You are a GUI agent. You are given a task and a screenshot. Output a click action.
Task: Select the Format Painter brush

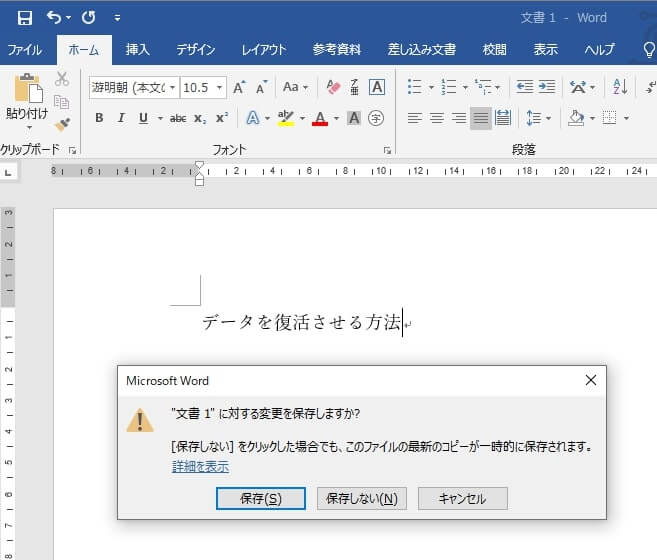coord(62,124)
